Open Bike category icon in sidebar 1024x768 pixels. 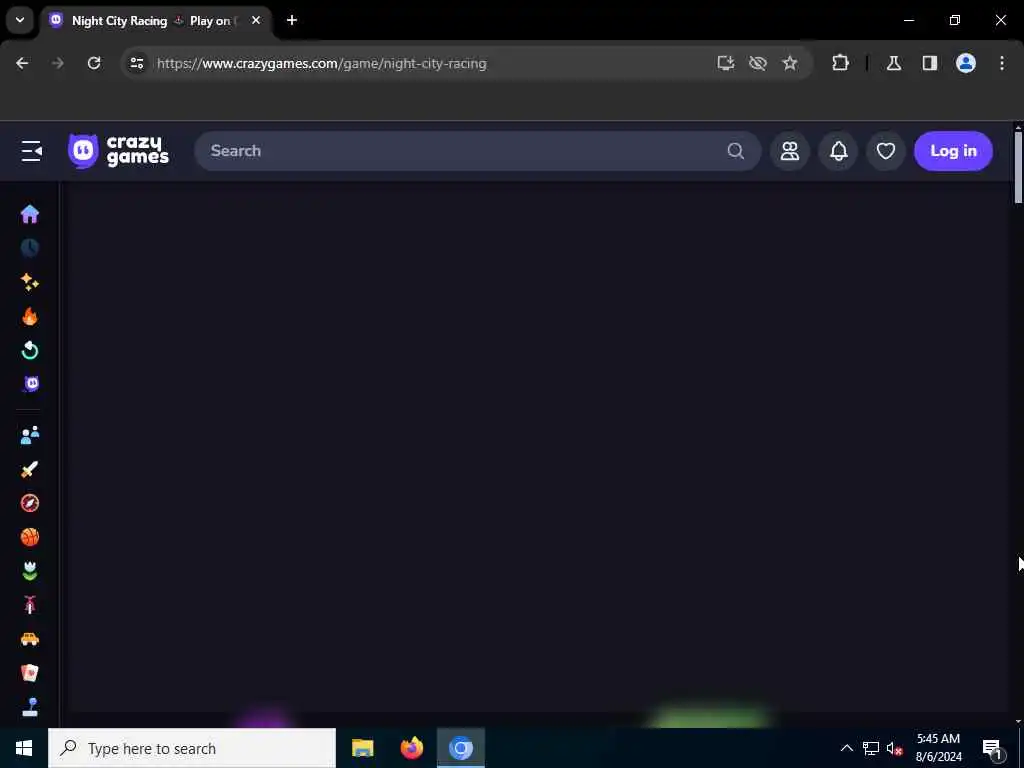click(30, 605)
